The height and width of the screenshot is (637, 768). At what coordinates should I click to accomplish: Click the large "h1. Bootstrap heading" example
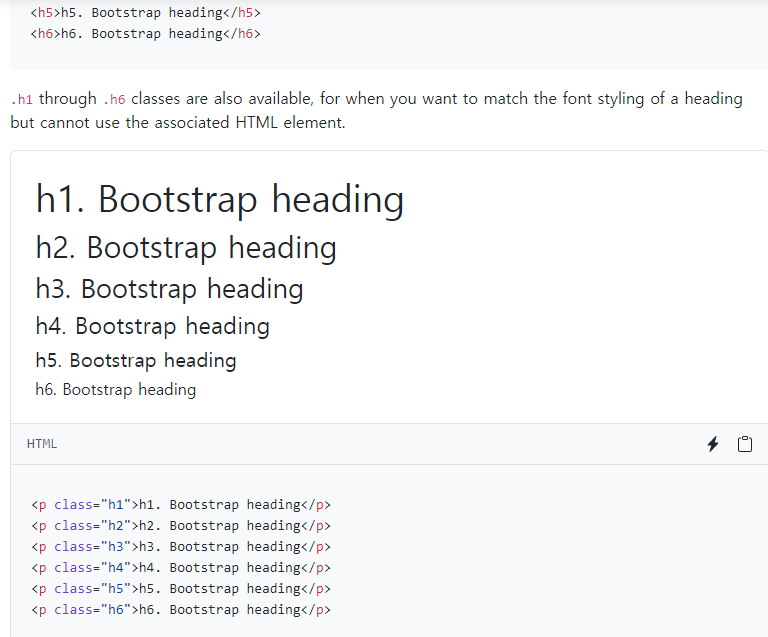[219, 199]
